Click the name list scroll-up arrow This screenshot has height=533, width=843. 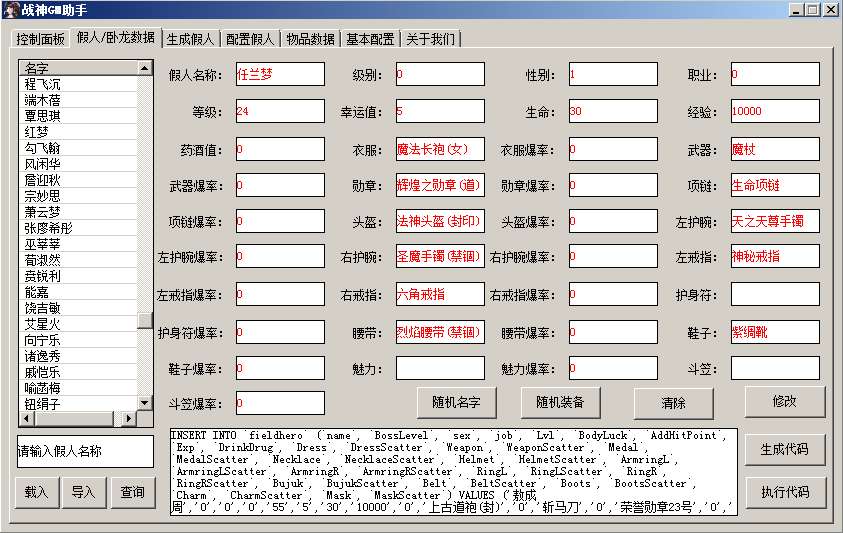145,68
